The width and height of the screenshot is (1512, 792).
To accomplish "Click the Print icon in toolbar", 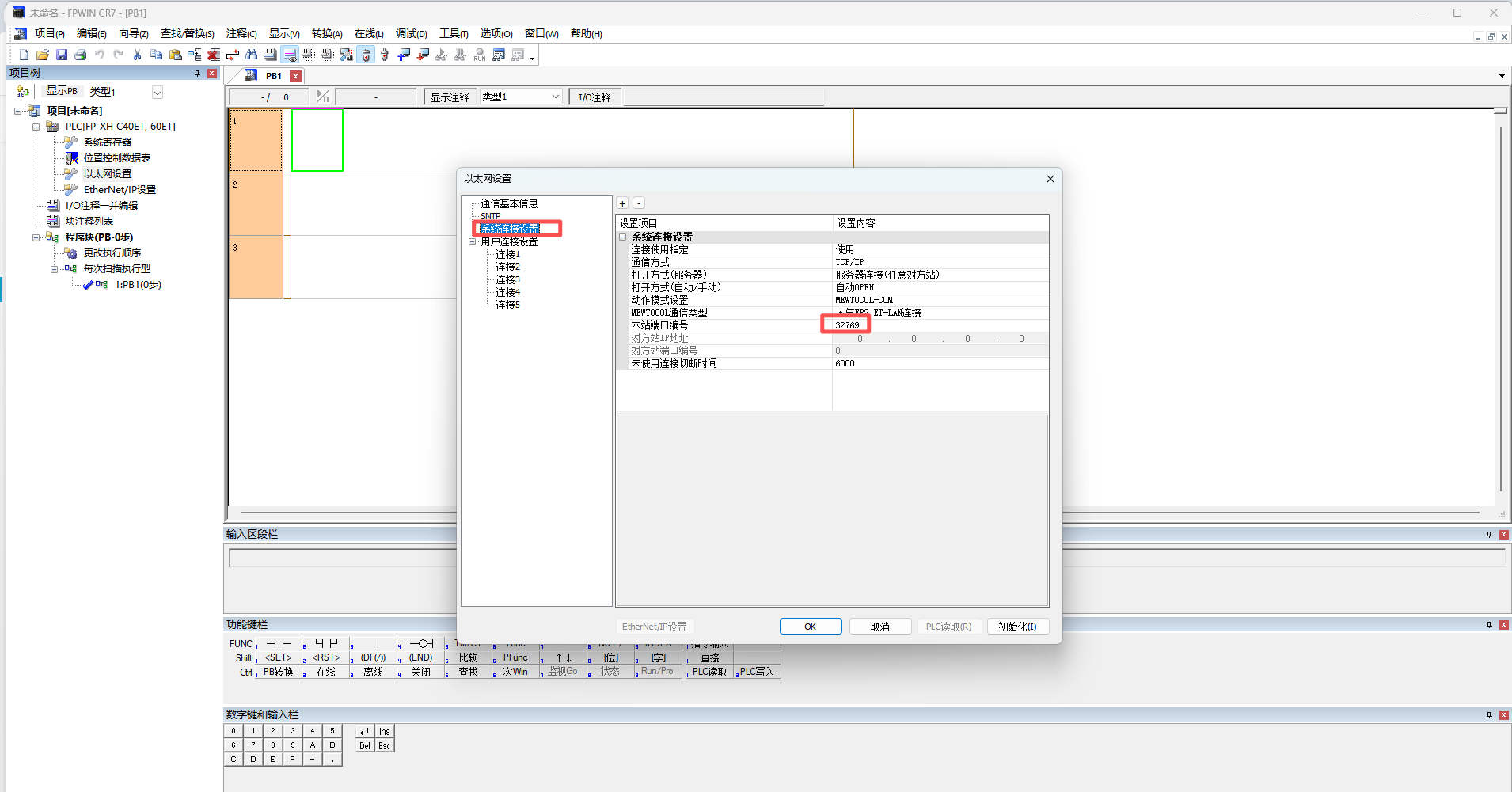I will [81, 55].
